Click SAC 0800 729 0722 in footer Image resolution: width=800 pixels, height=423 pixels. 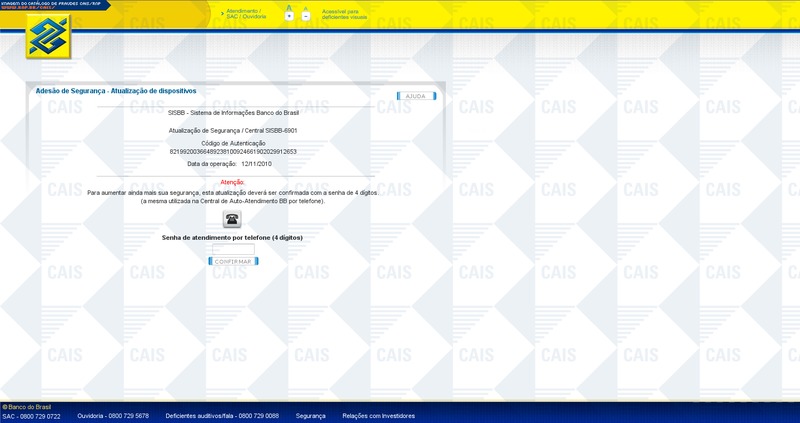[x=31, y=415]
